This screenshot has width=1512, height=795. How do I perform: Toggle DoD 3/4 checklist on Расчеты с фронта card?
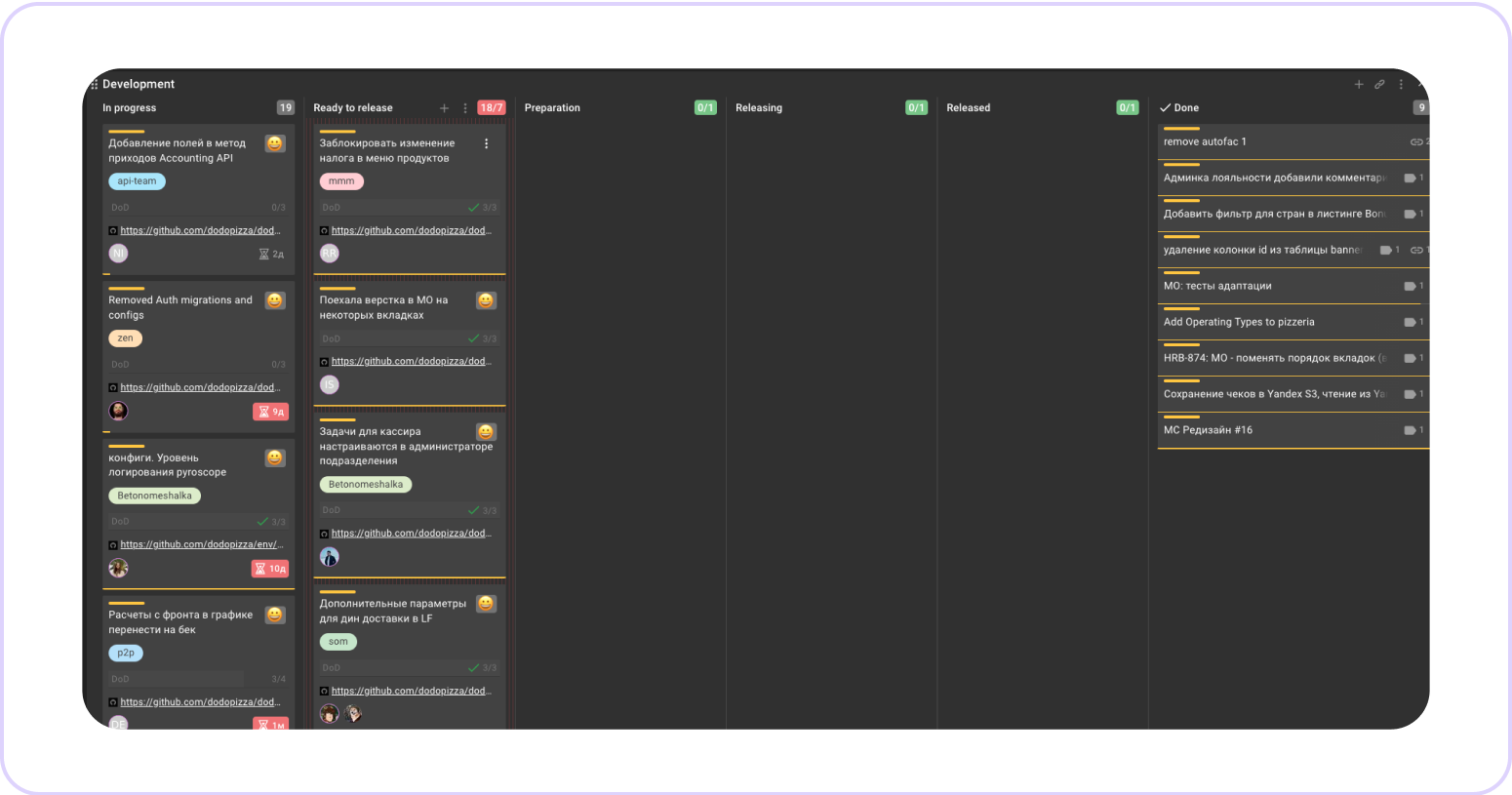click(x=198, y=679)
